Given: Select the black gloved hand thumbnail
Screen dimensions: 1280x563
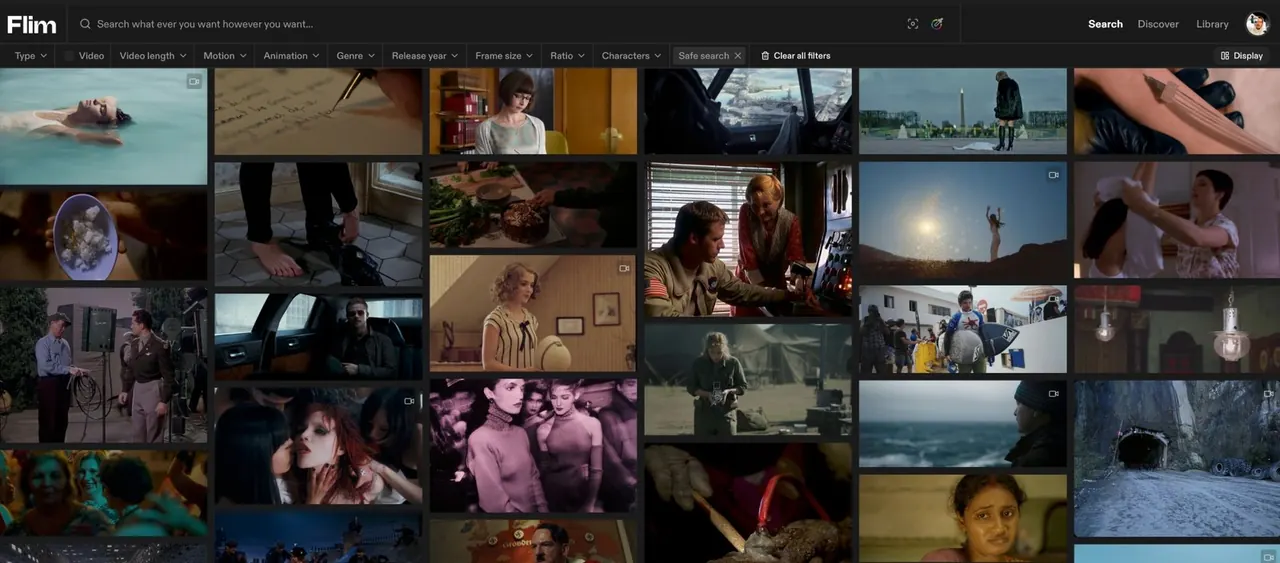Looking at the screenshot, I should [x=1177, y=112].
